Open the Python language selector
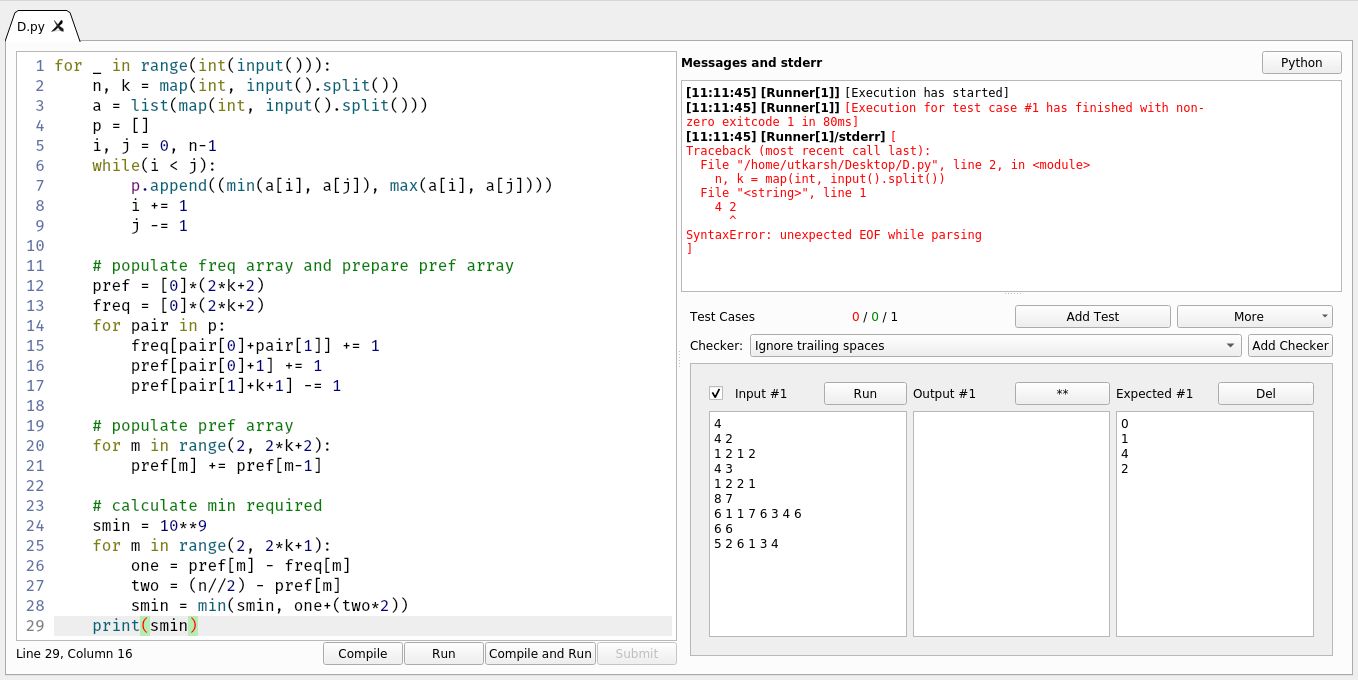This screenshot has width=1358, height=680. [1300, 62]
